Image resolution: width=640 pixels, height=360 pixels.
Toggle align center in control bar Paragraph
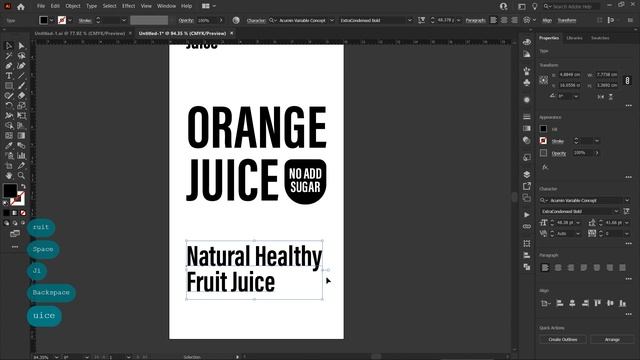pyautogui.click(x=504, y=20)
